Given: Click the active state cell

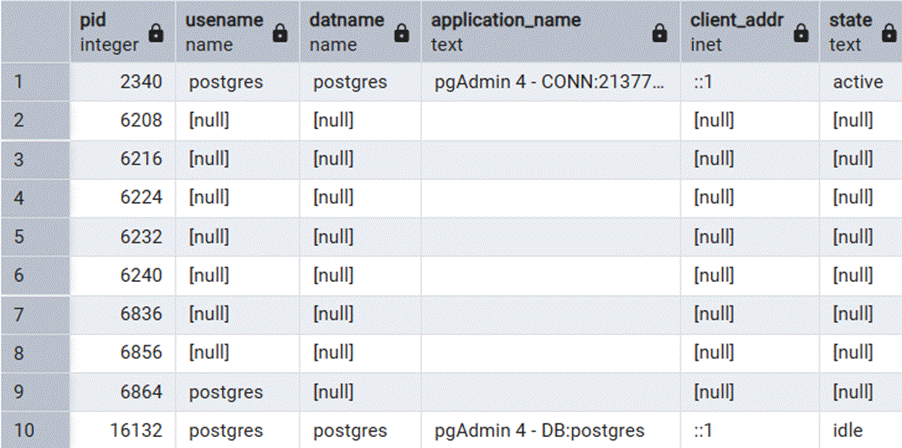Looking at the screenshot, I should point(861,82).
